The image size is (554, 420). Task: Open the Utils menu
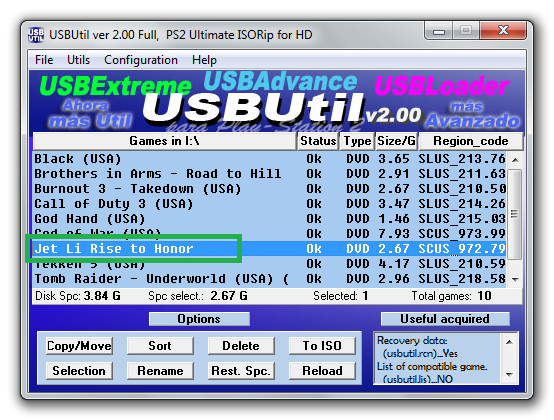(x=78, y=60)
